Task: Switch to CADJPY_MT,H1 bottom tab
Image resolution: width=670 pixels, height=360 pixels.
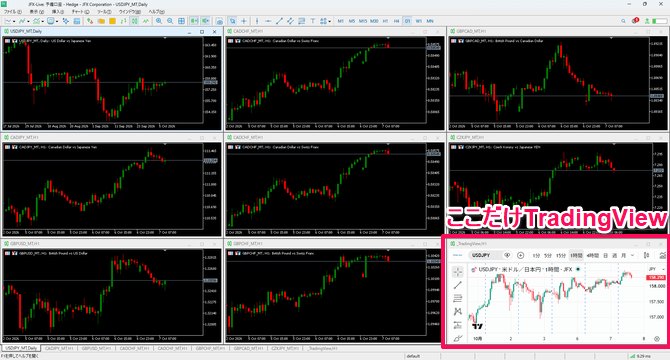Action: [x=59, y=348]
